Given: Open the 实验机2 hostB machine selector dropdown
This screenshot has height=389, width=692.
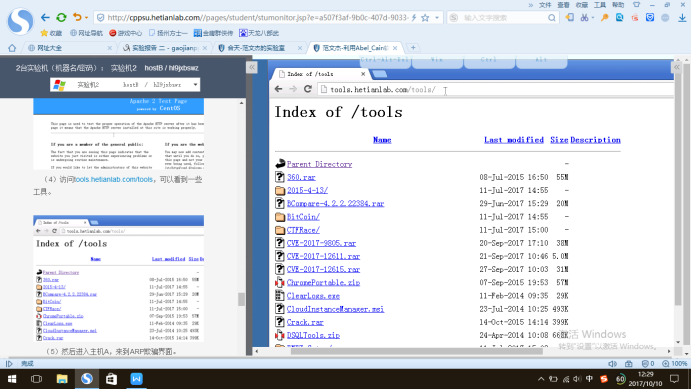Looking at the screenshot, I should pos(125,85).
